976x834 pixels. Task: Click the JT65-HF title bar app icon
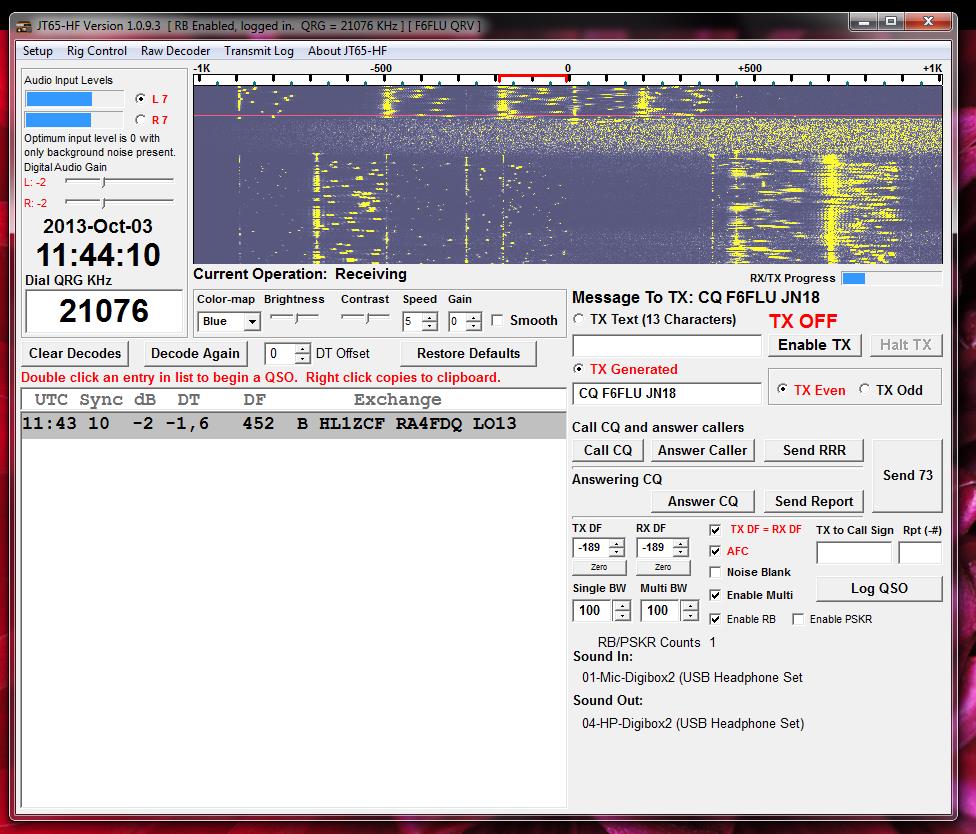coord(24,26)
